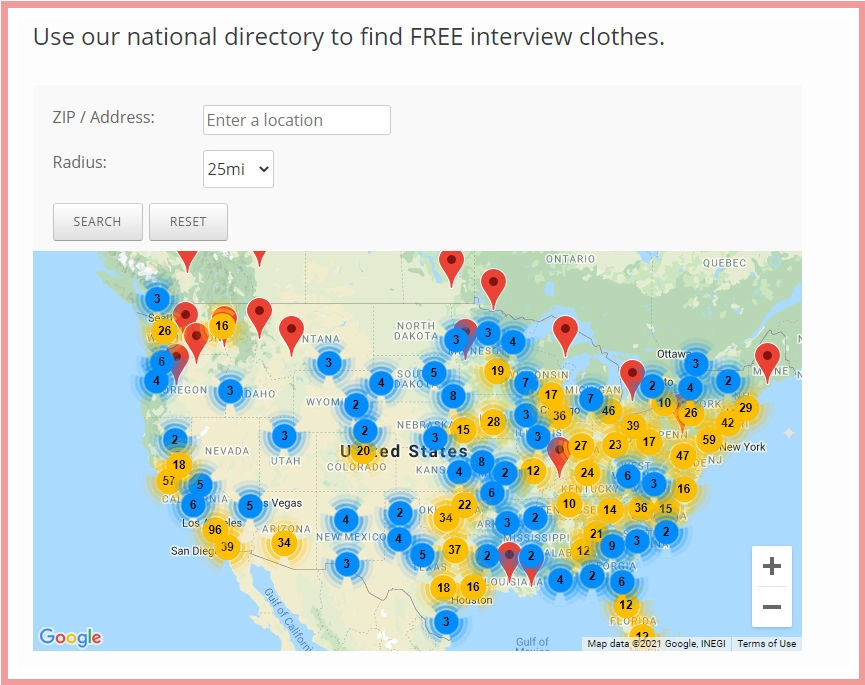Viewport: 865px width, 685px height.
Task: Select the 46 cluster in Michigan
Action: coord(608,410)
